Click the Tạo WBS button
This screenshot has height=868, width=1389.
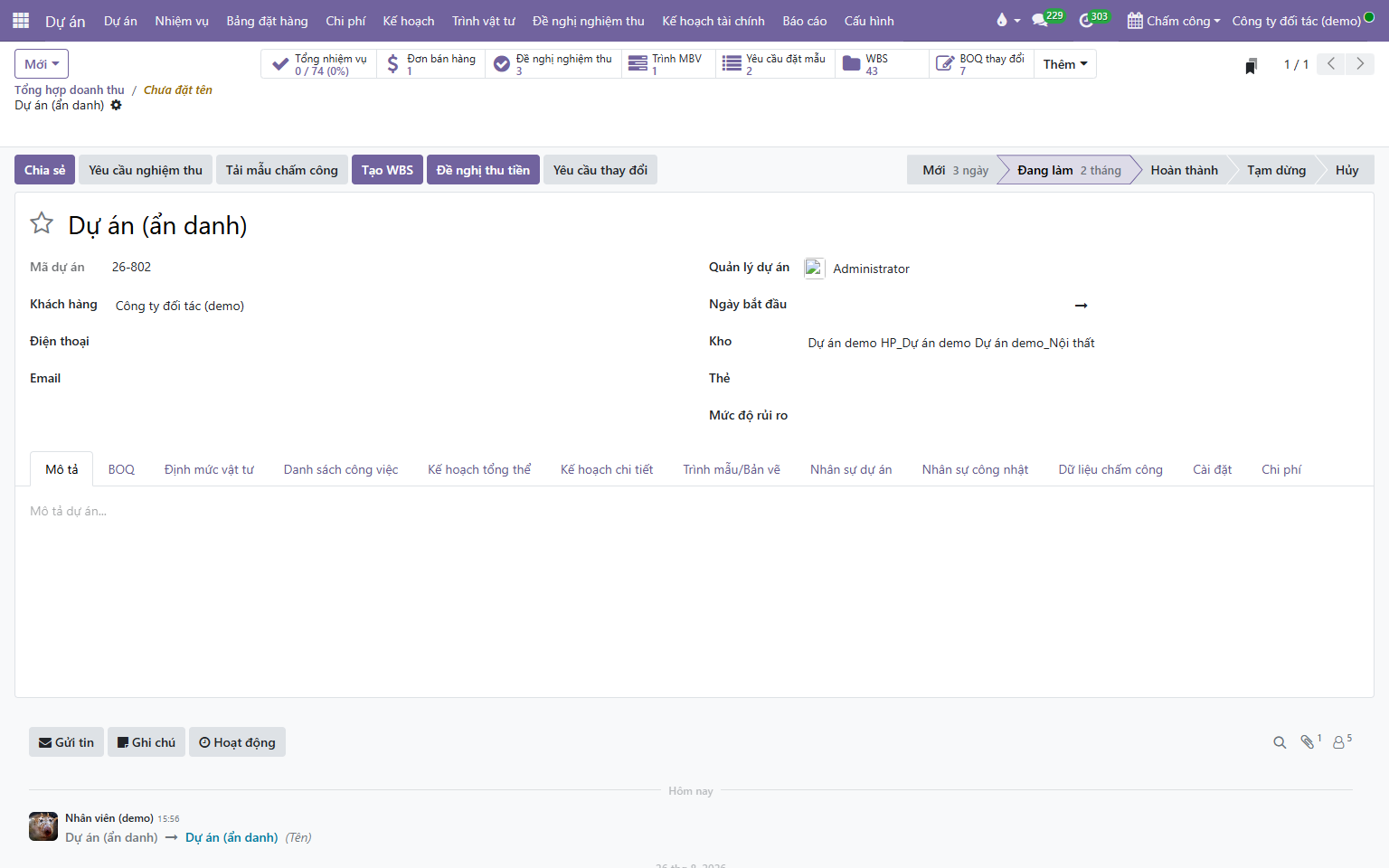387,170
